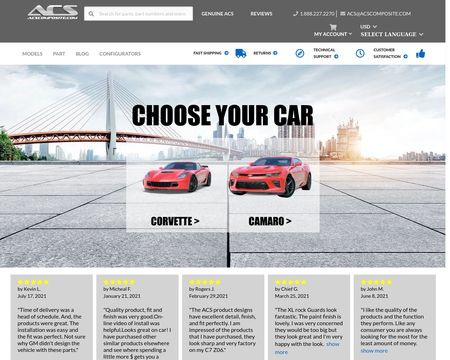Click the search magnifier icon
This screenshot has width=450, height=360.
[x=91, y=14]
